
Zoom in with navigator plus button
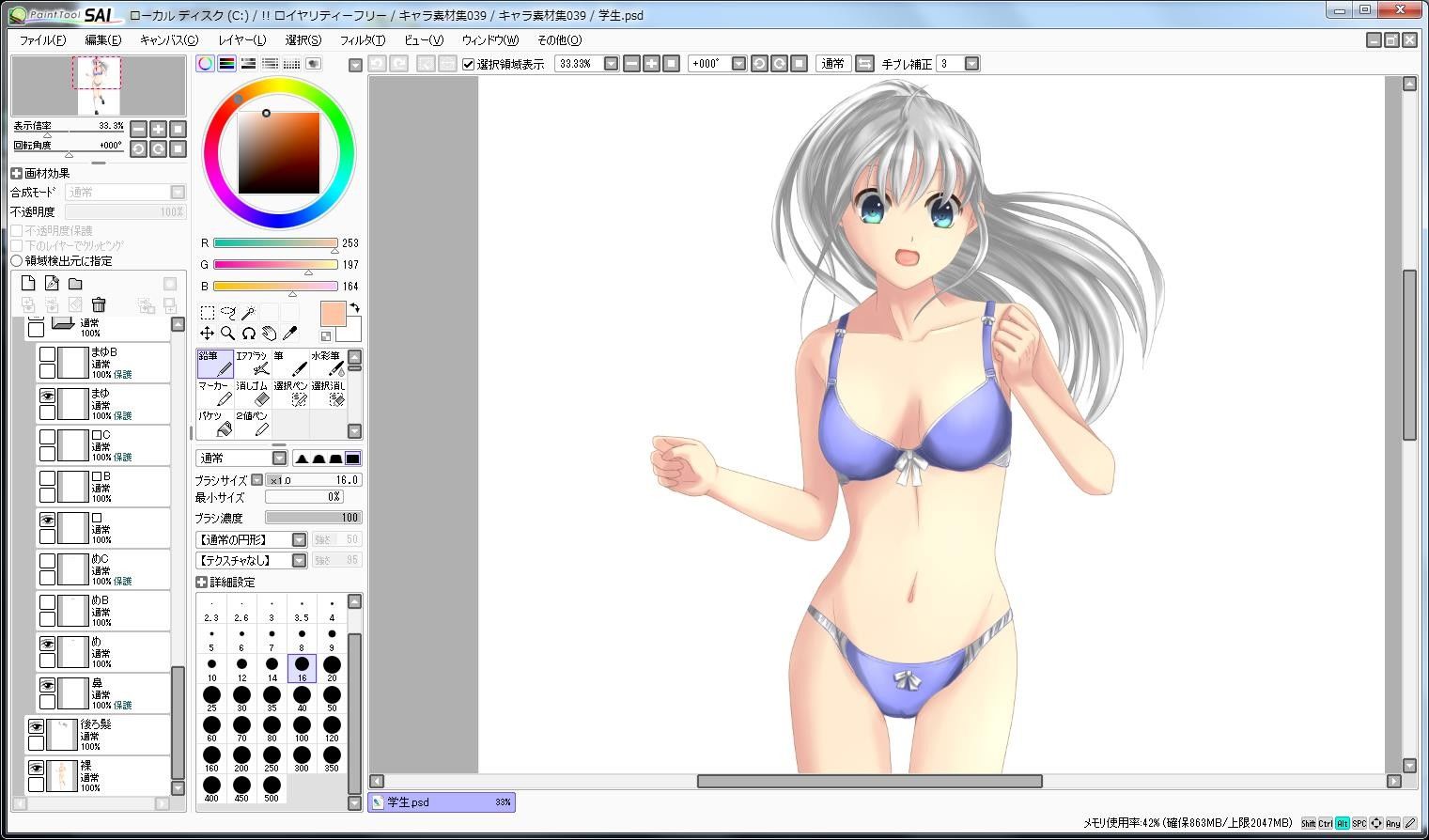point(158,129)
